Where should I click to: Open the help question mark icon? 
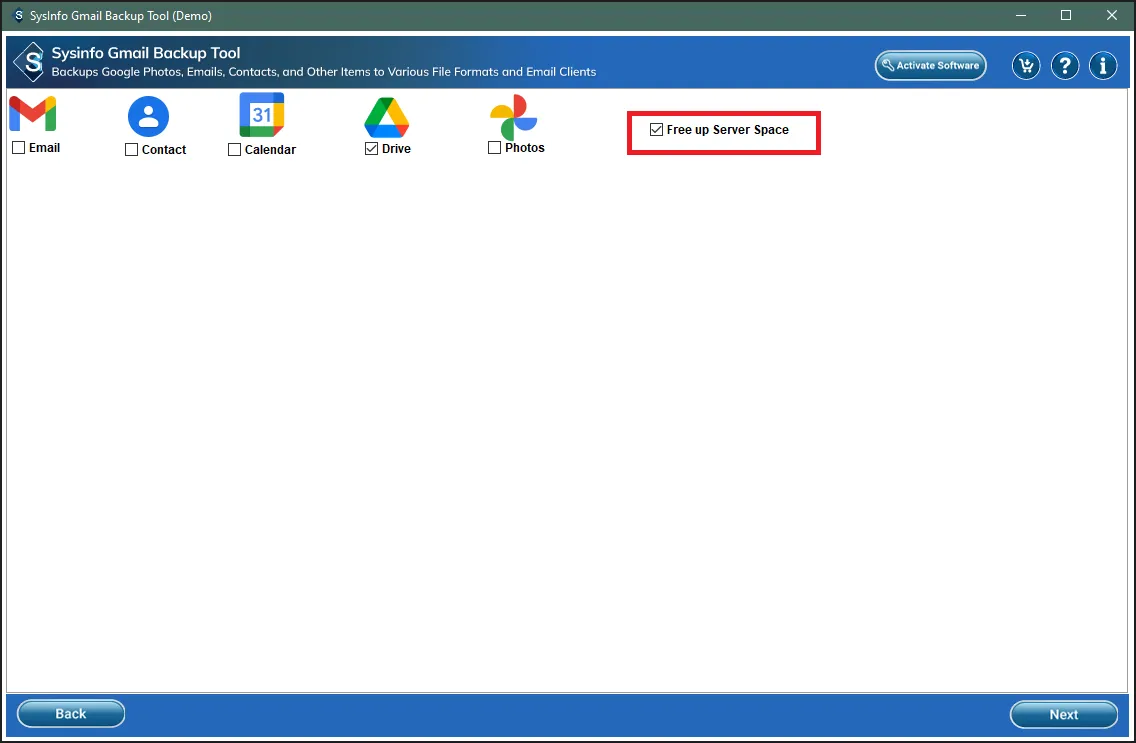(1064, 65)
